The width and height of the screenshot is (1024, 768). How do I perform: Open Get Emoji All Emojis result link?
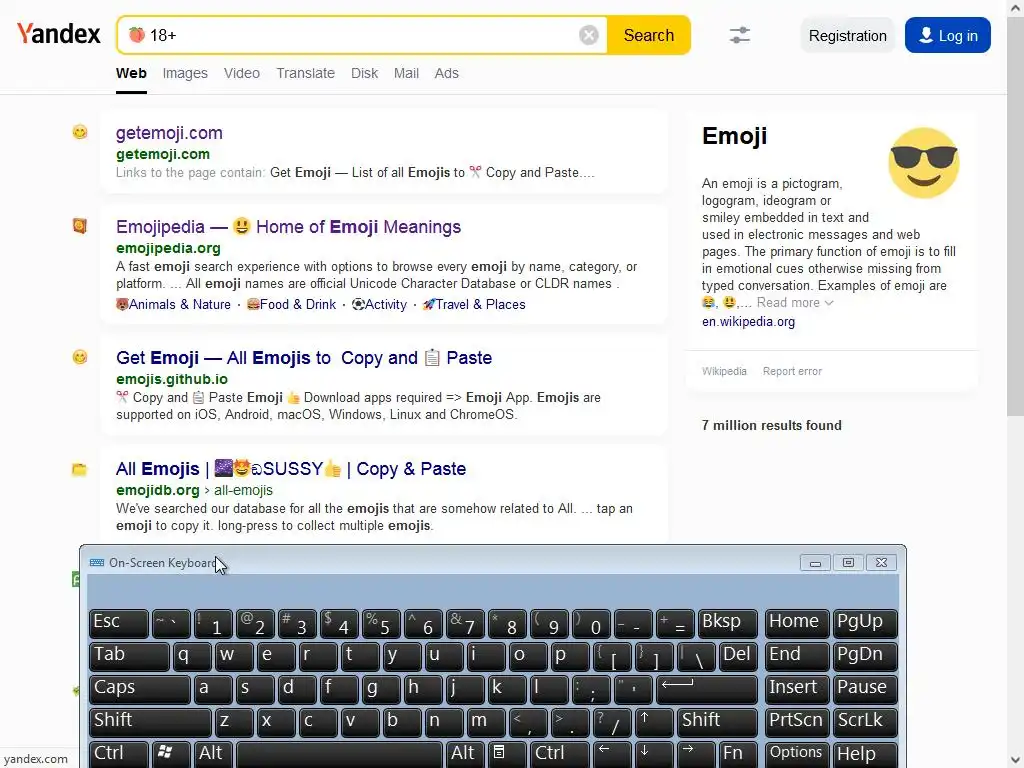[x=304, y=358]
